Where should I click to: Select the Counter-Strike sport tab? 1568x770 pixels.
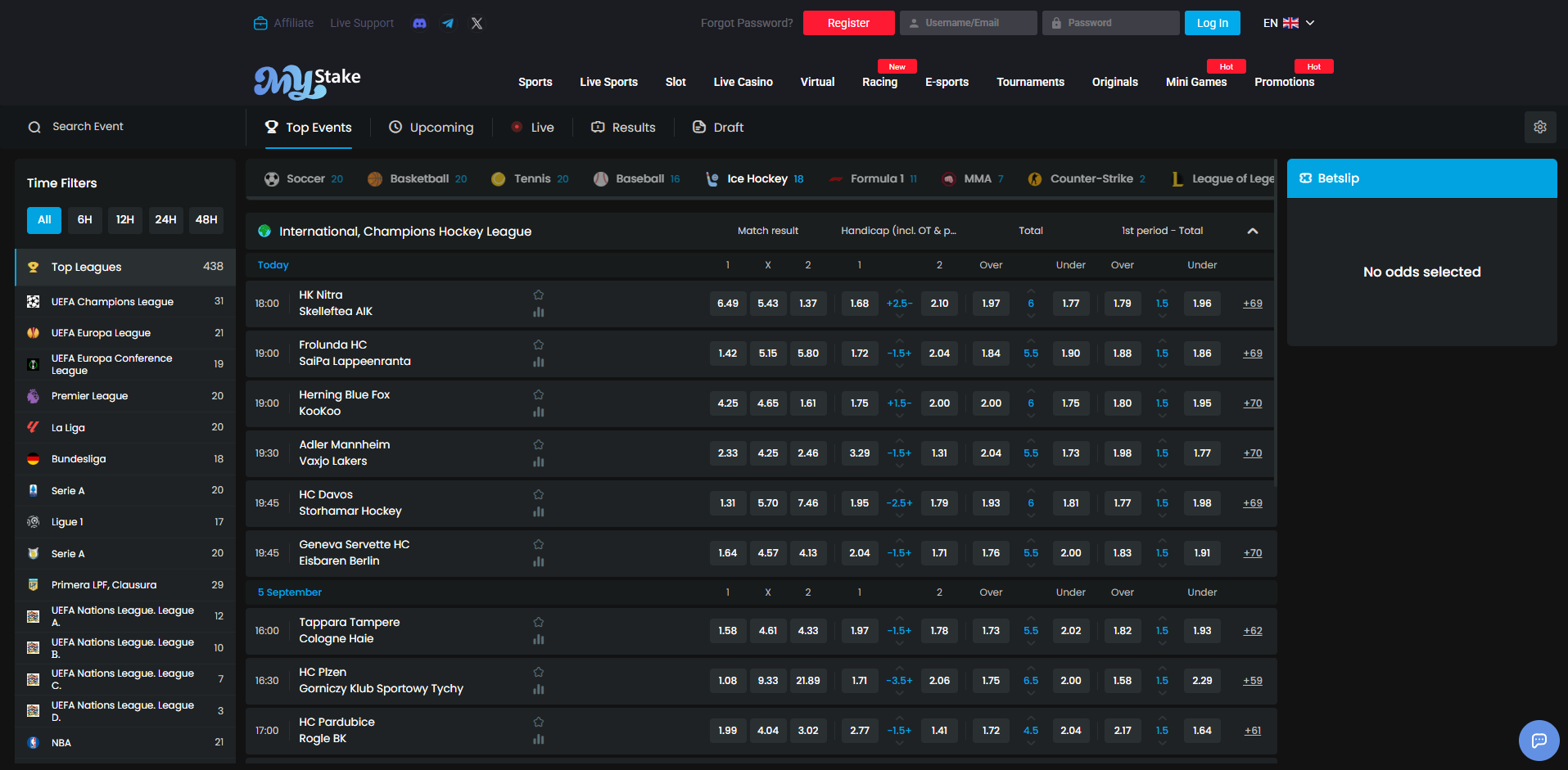1087,178
